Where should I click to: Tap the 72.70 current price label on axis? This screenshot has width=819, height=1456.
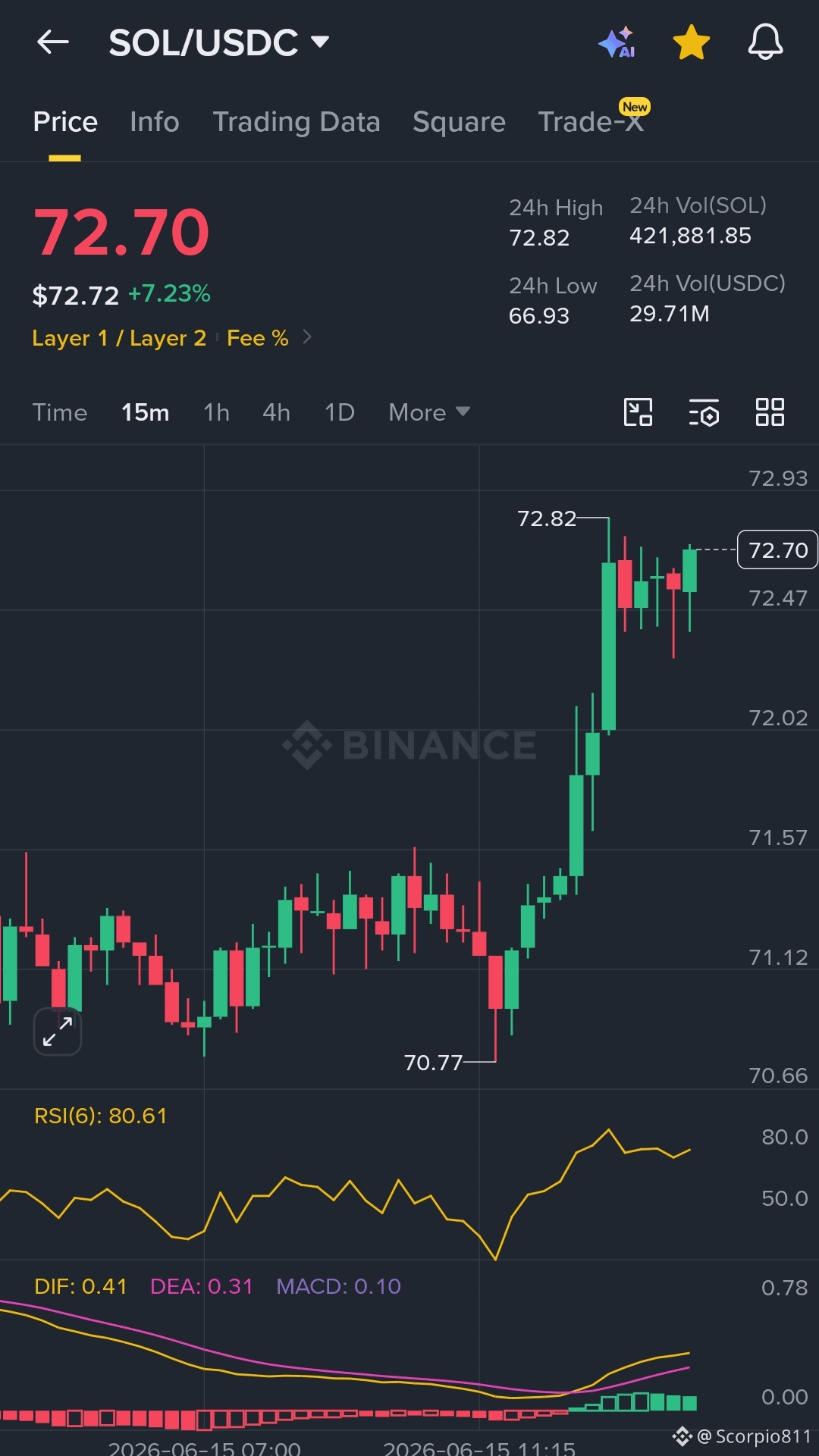tap(778, 550)
